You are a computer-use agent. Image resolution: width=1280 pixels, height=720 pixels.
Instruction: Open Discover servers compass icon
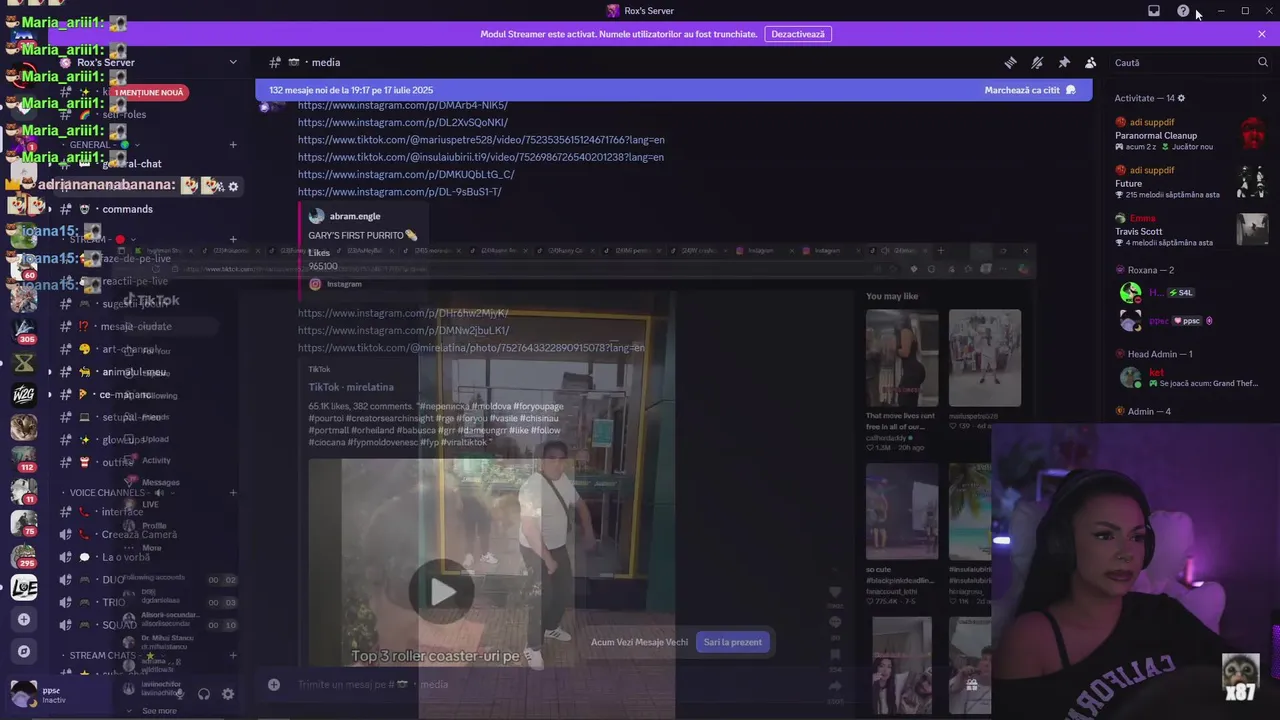click(24, 651)
